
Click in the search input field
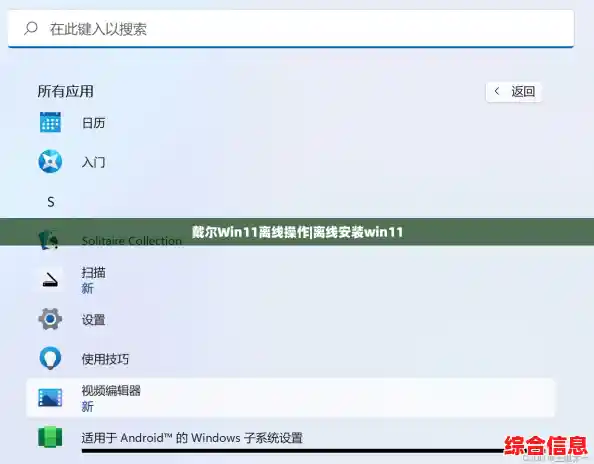[x=291, y=29]
